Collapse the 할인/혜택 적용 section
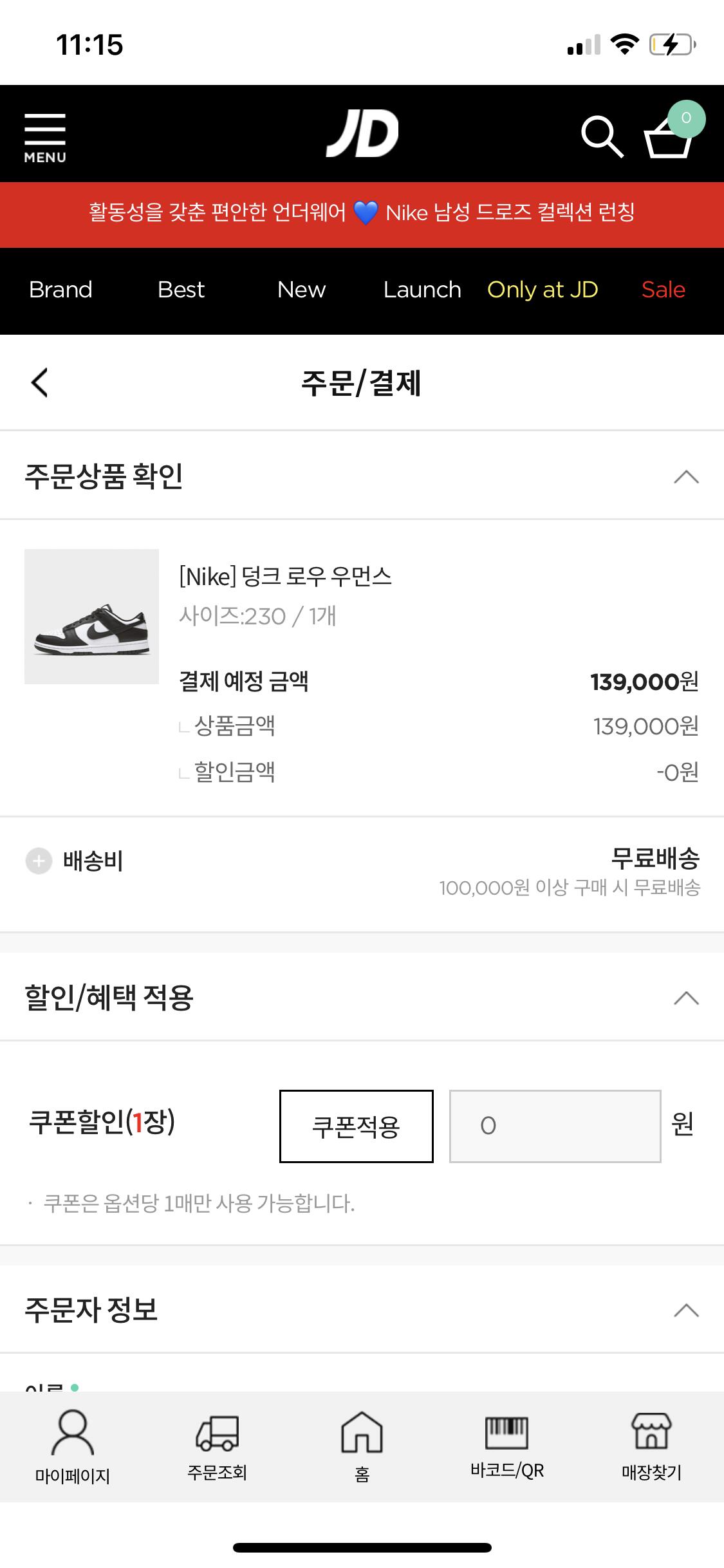 tap(686, 998)
